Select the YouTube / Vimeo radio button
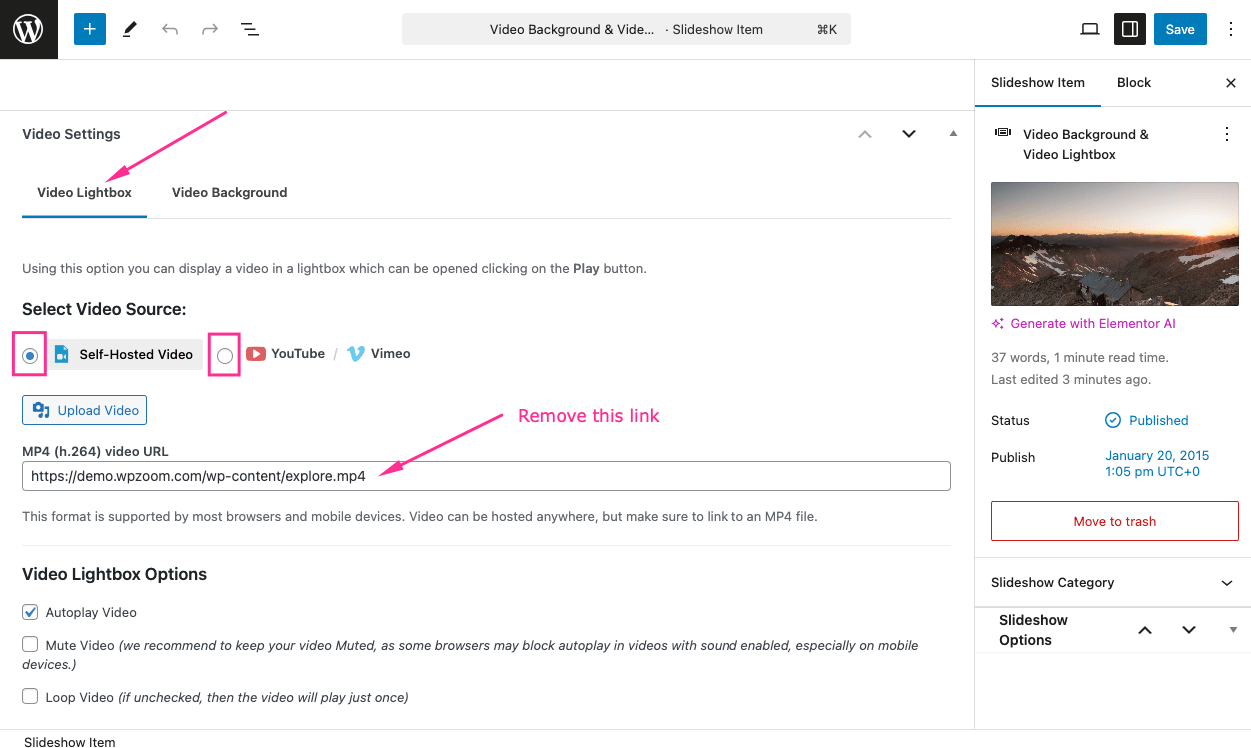The image size is (1251, 748). pos(225,355)
